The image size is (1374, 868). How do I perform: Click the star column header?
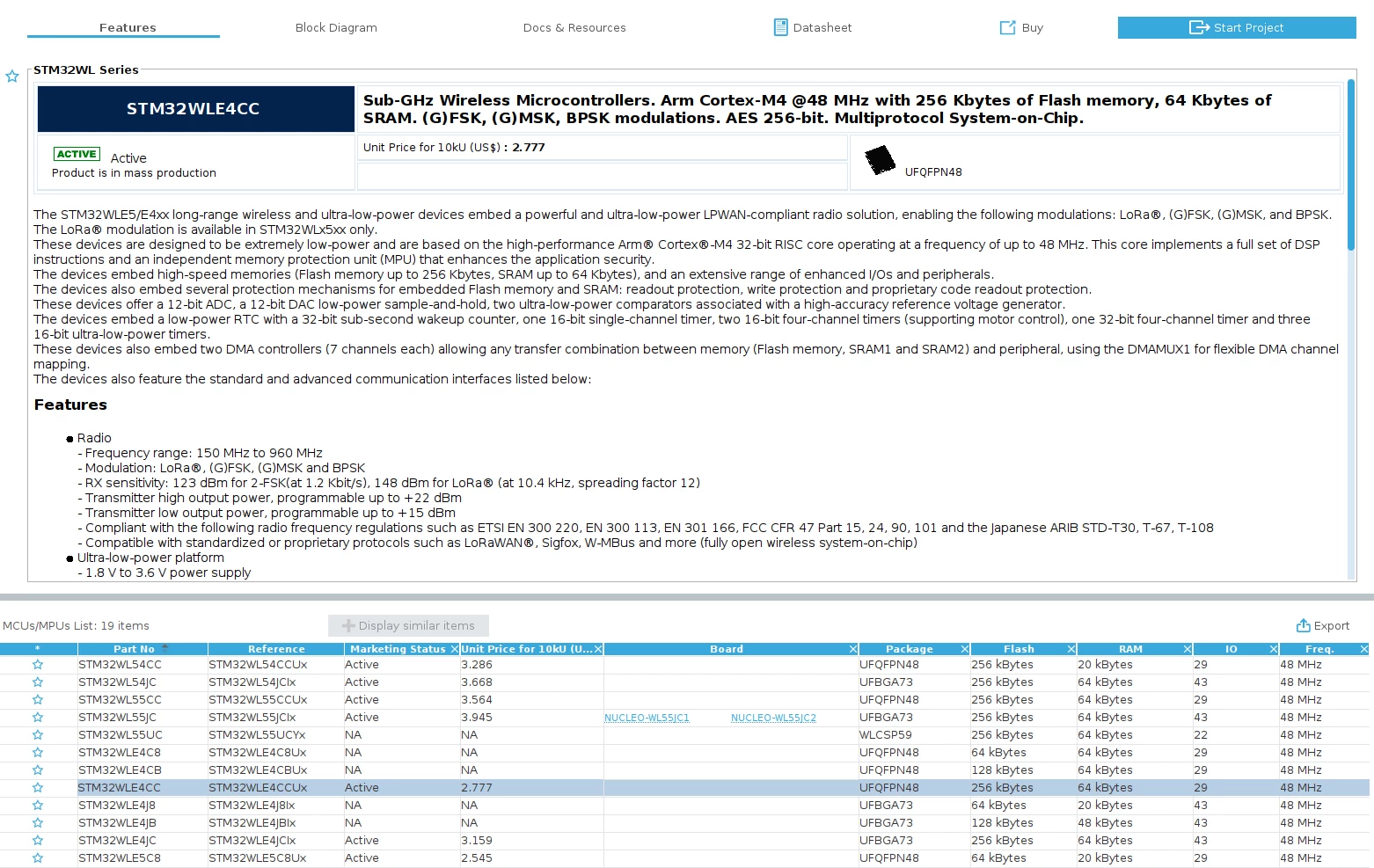tap(38, 649)
